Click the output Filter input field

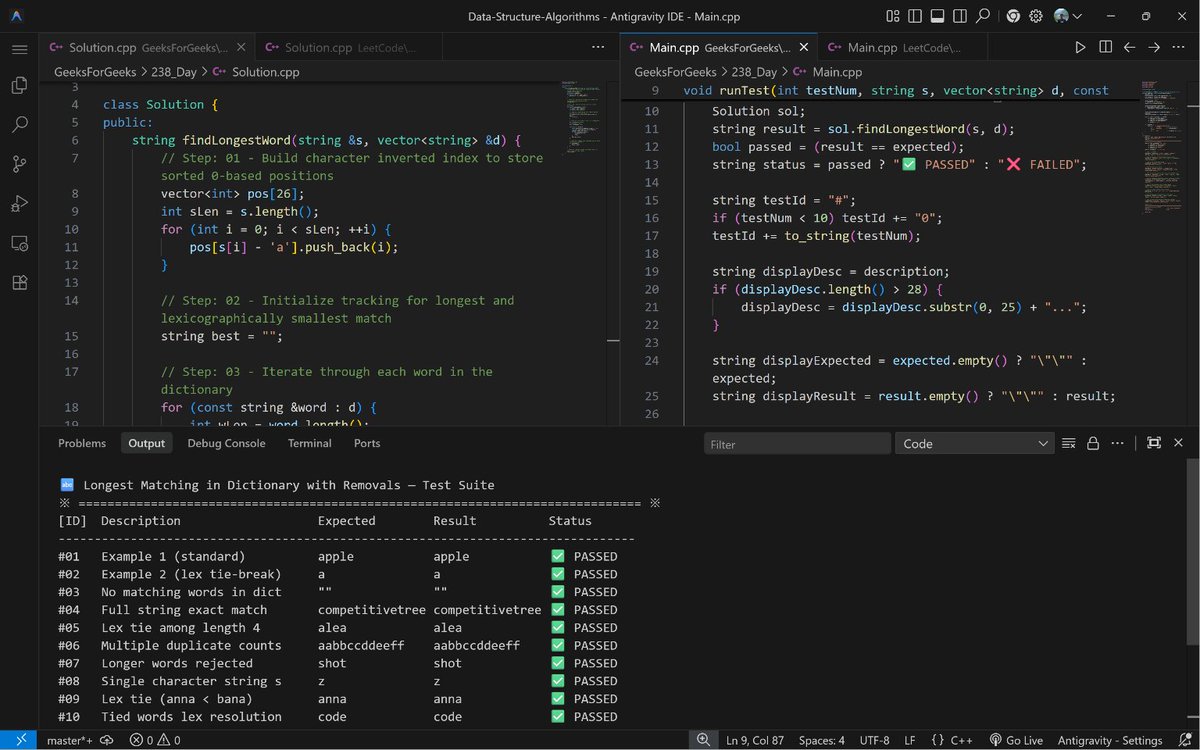point(797,444)
